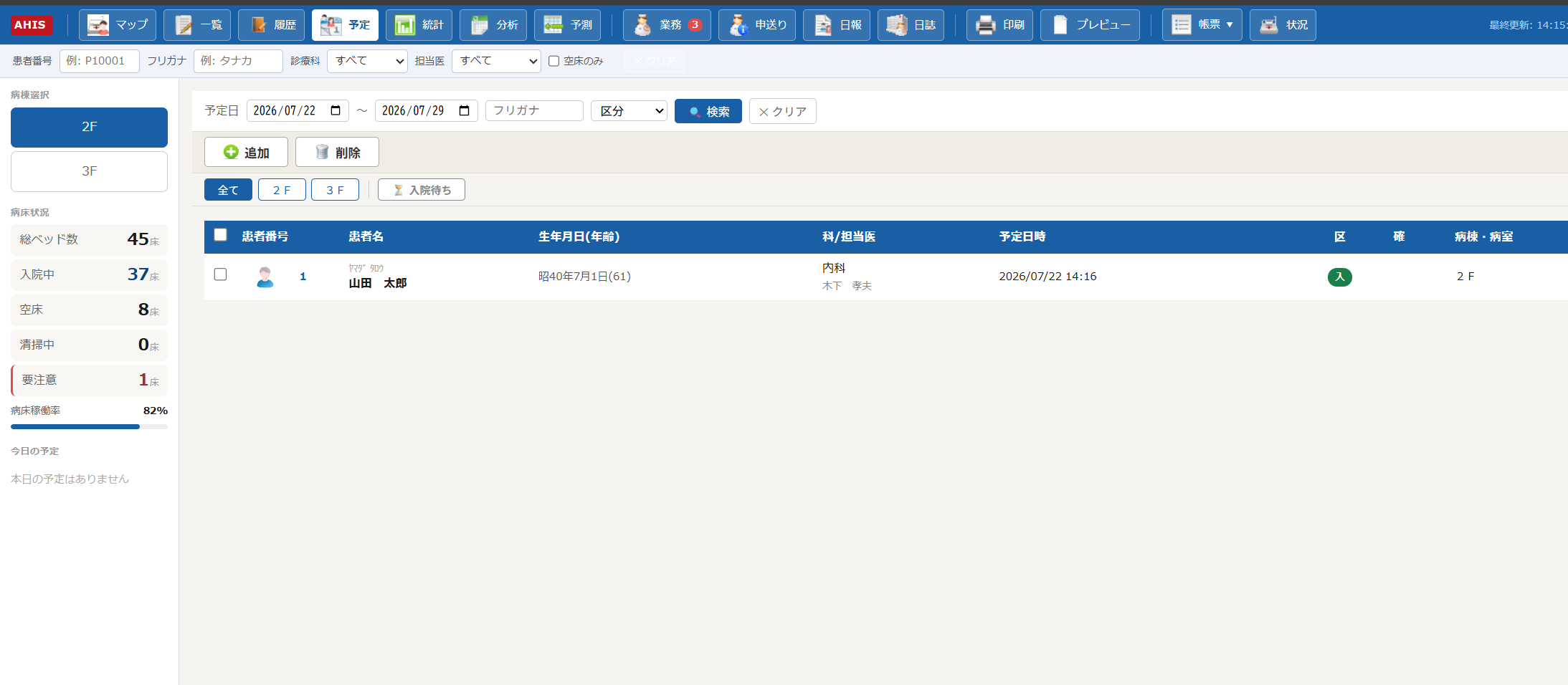Expand the 担当医 dropdown

tap(496, 61)
